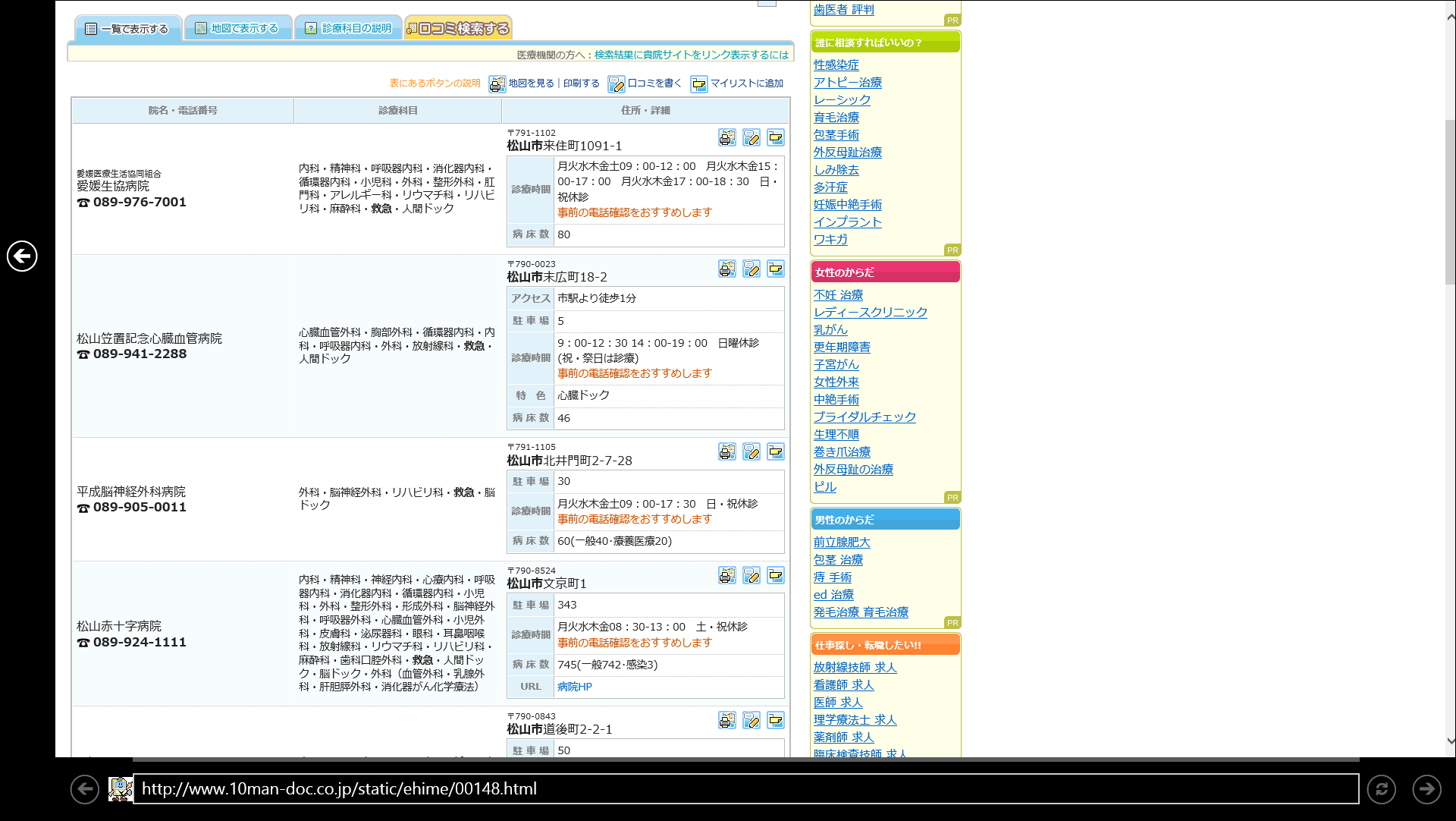1456x821 pixels.
Task: Write review icon for 道後町2-2-1 row
Action: click(x=751, y=720)
